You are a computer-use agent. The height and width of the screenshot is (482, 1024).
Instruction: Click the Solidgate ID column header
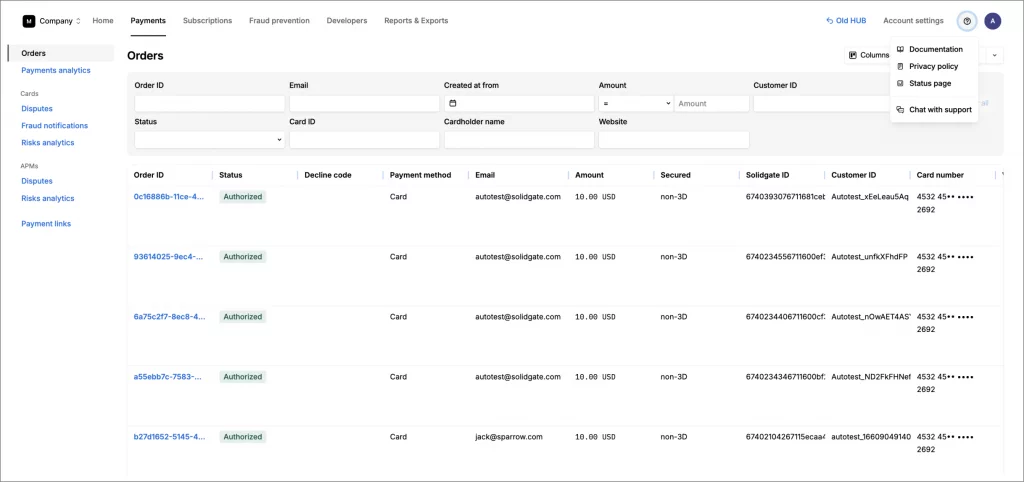(767, 175)
